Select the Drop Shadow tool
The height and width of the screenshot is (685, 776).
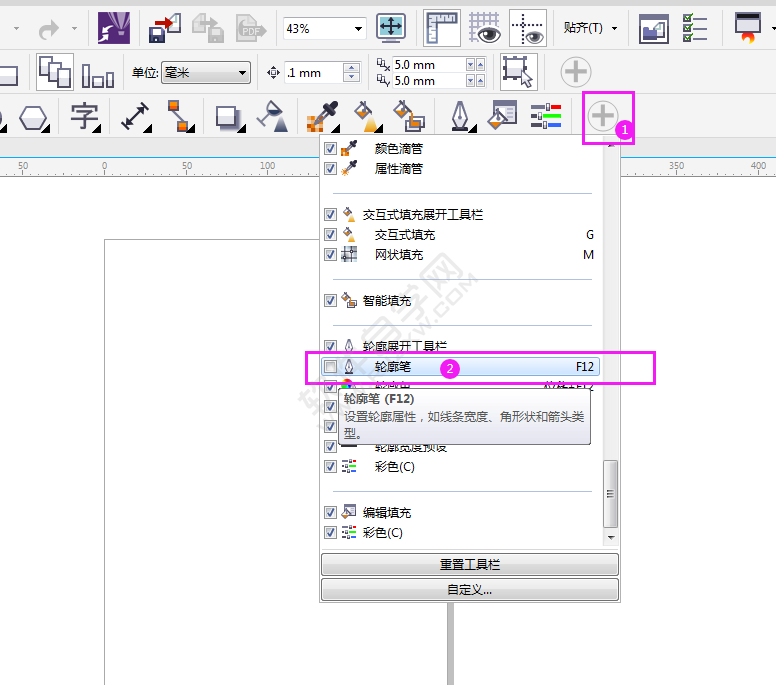click(x=229, y=118)
